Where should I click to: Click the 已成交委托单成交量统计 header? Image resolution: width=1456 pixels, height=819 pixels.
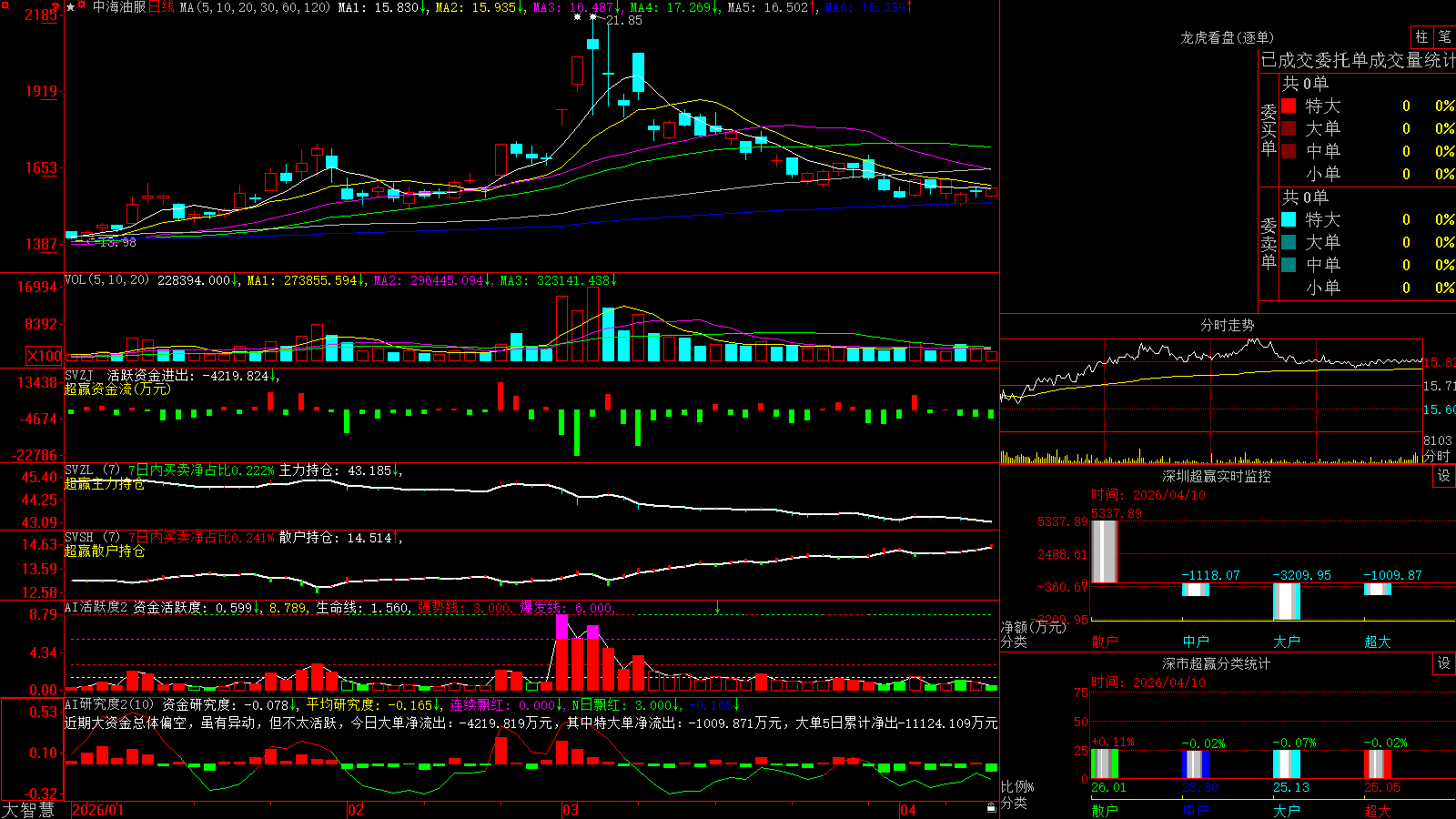point(1358,60)
